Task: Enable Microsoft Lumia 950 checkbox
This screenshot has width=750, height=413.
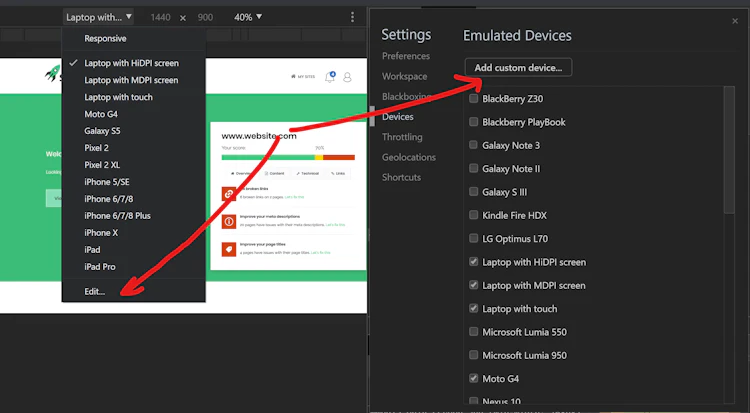Action: [474, 355]
